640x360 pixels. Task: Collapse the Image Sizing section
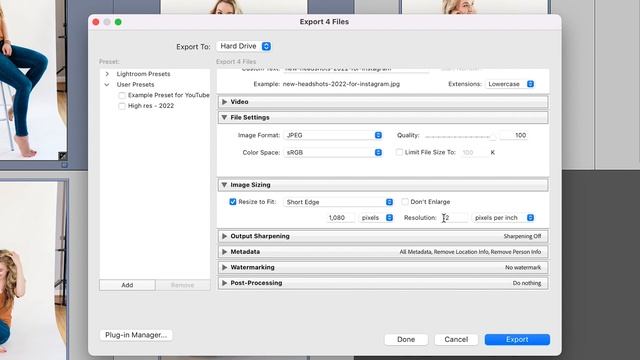pyautogui.click(x=224, y=185)
